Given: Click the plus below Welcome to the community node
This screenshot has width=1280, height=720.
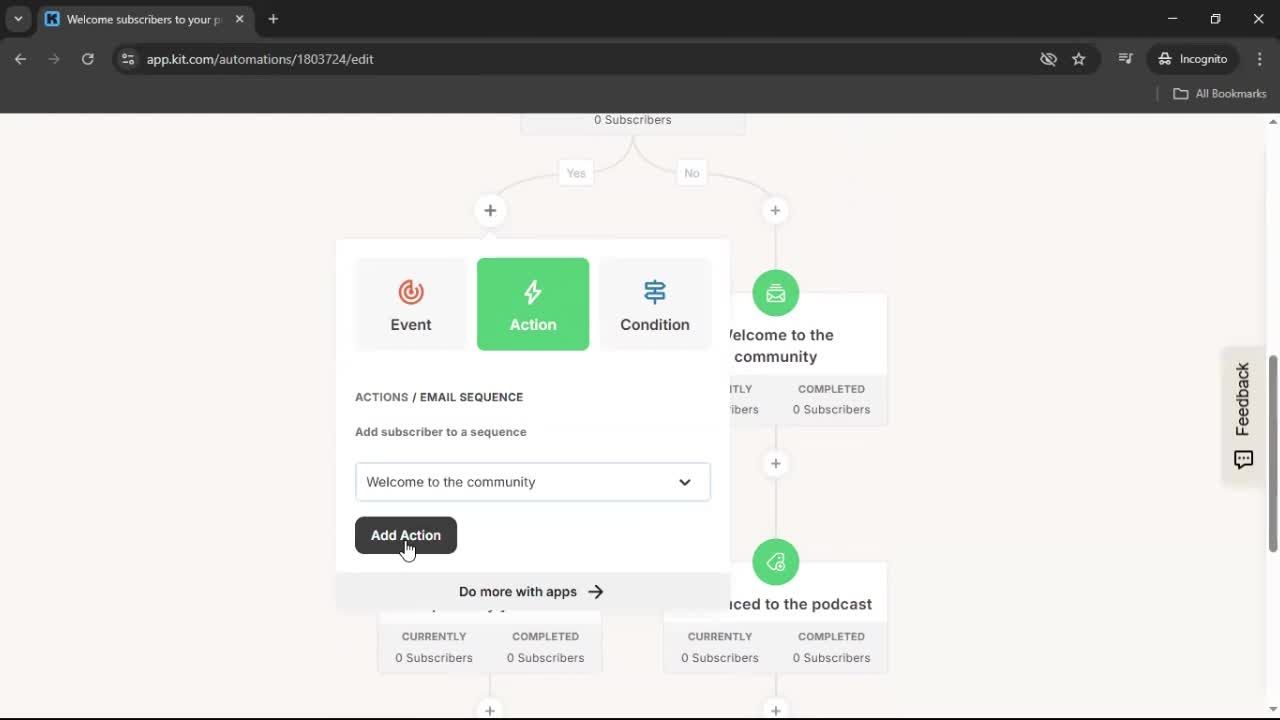Looking at the screenshot, I should pos(775,463).
